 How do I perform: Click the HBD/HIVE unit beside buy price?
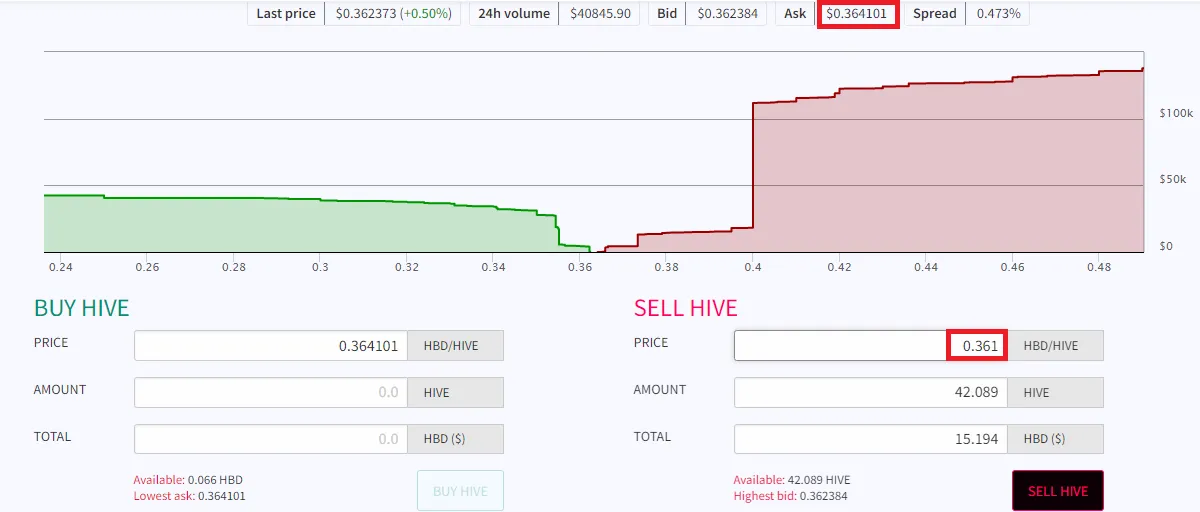pyautogui.click(x=456, y=346)
